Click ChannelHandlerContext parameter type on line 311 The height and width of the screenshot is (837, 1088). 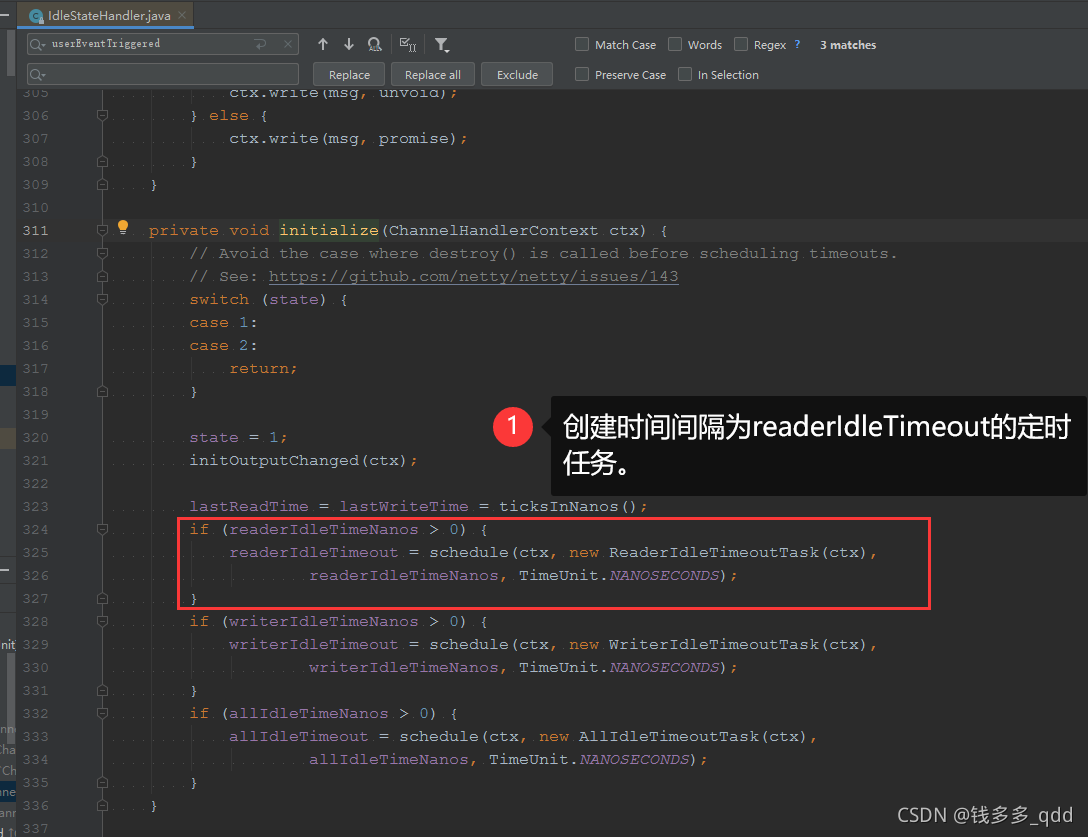[x=493, y=230]
